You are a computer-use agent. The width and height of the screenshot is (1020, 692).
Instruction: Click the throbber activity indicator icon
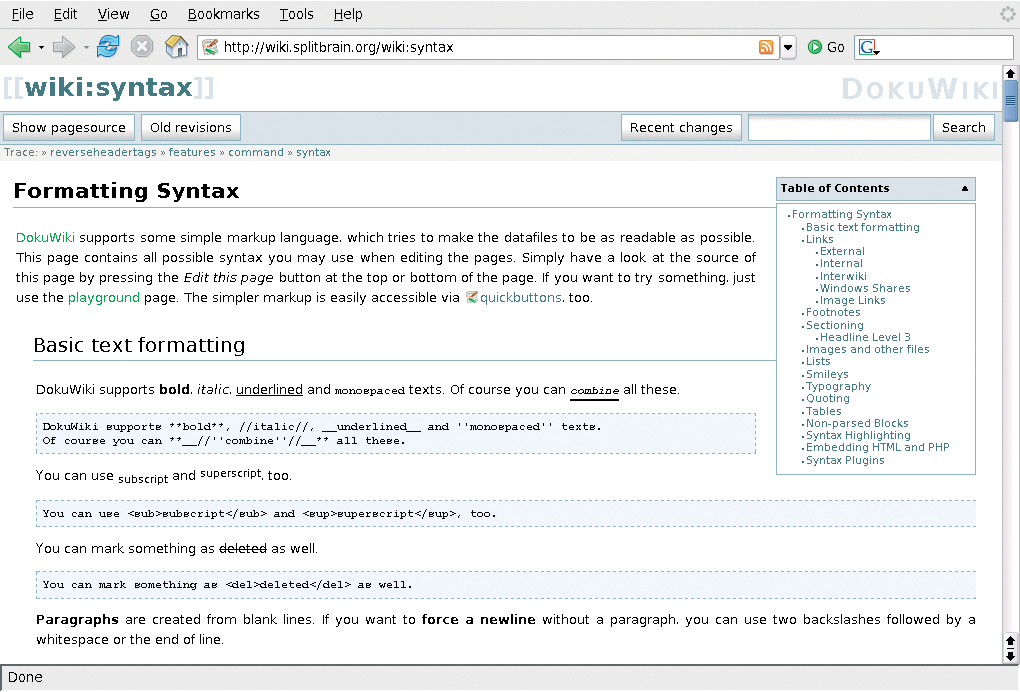click(1008, 14)
